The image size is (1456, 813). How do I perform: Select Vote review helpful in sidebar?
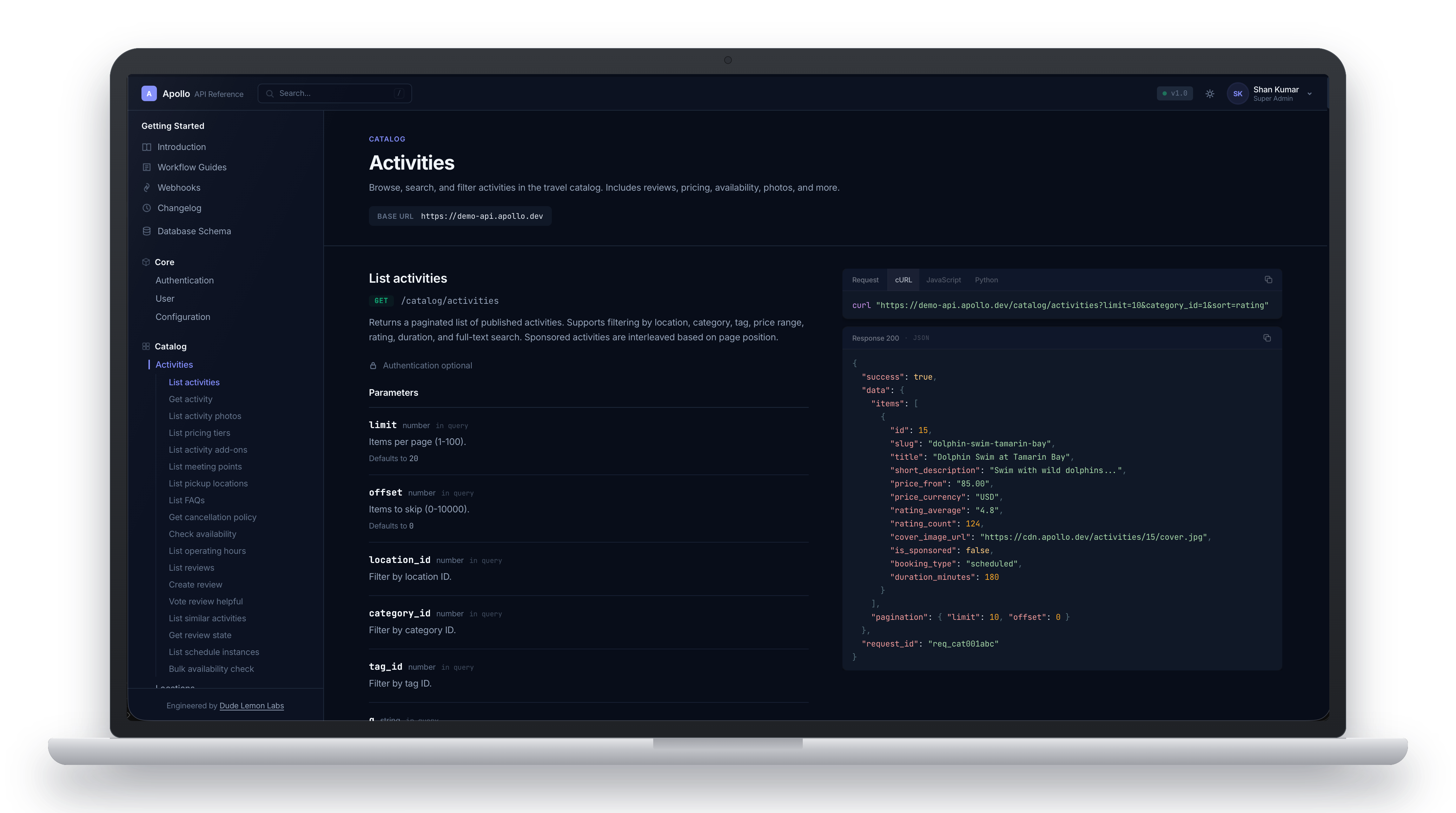point(205,602)
